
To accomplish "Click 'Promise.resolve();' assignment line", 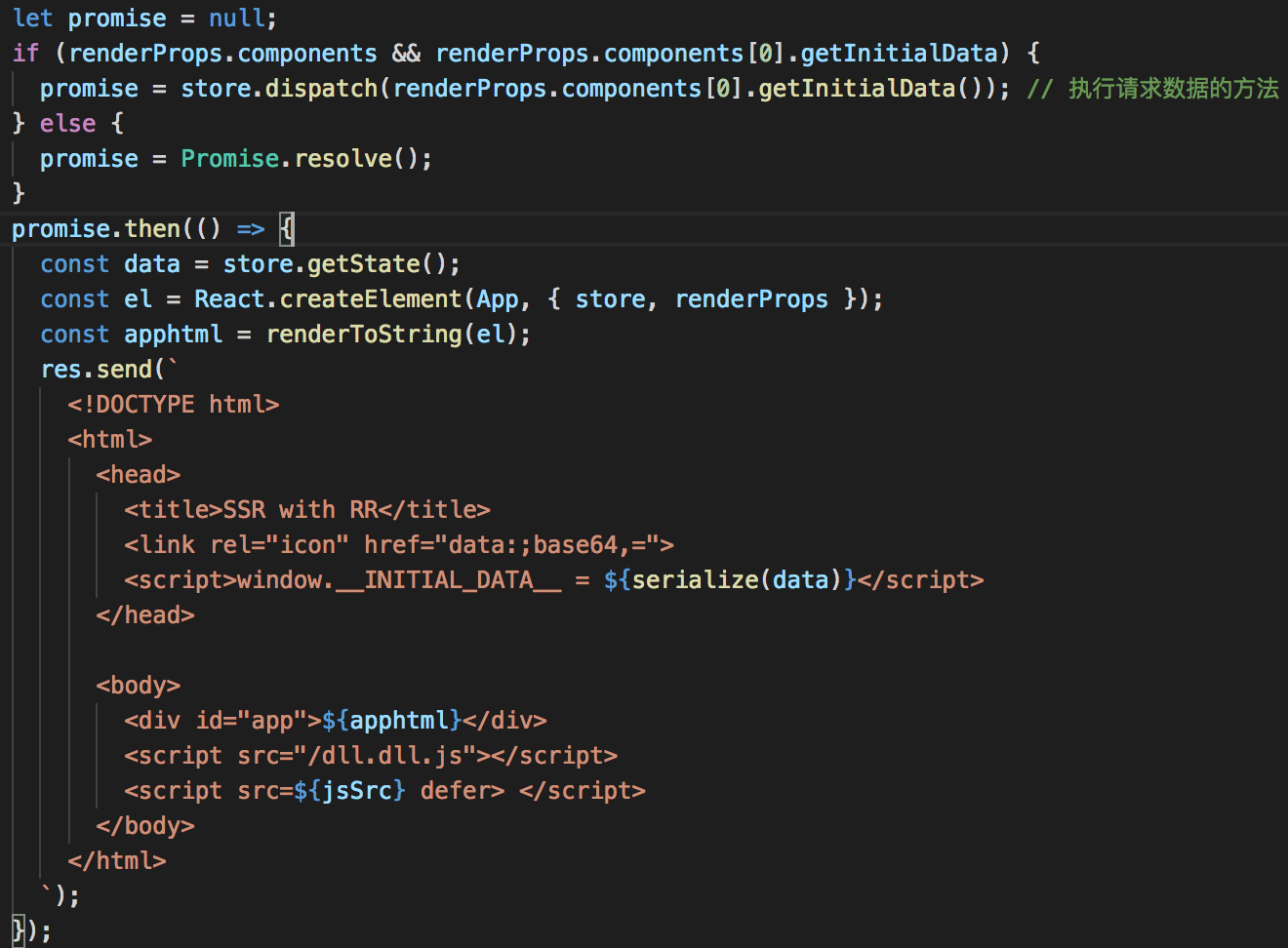I will 236,159.
